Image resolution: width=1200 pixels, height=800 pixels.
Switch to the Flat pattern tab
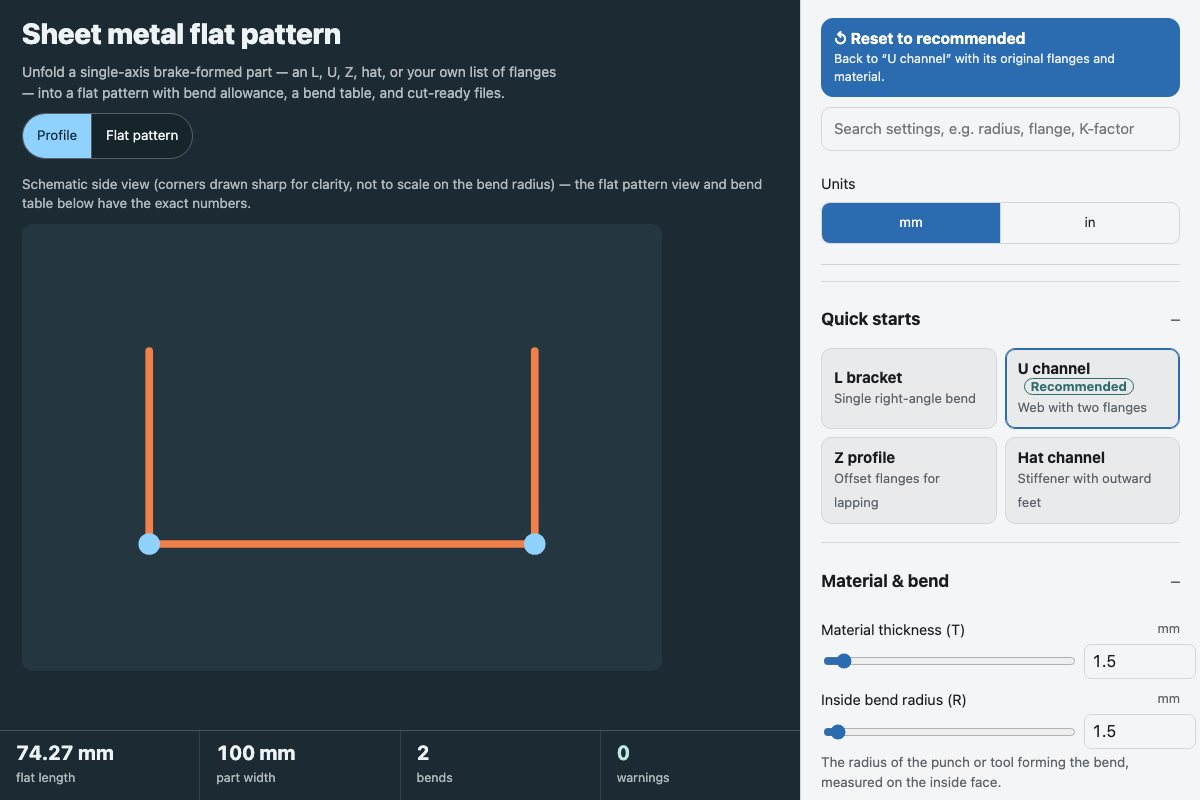pyautogui.click(x=142, y=136)
